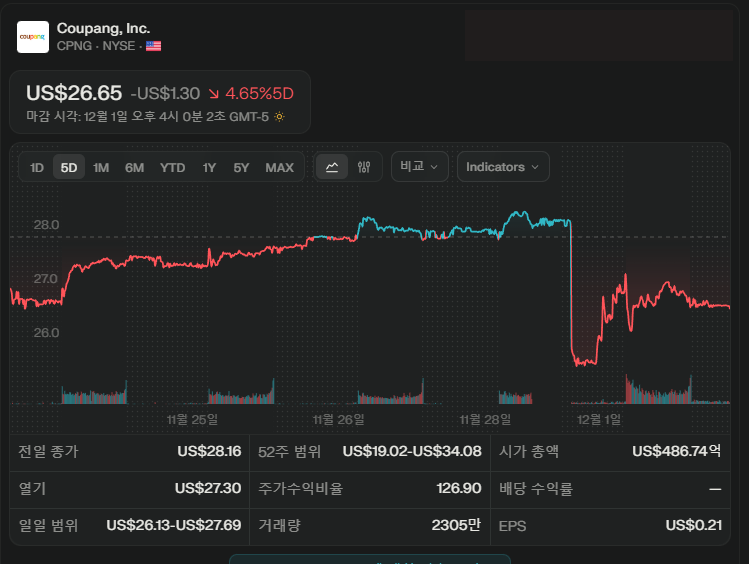Click the 52주 범위 US$19.02-US$34.08 value

[412, 451]
